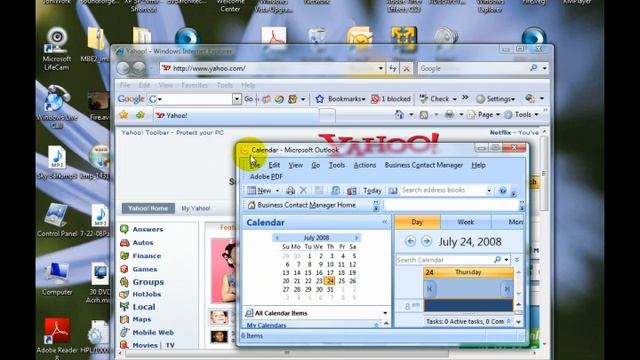Open Google toolbar search box dropdown
The height and width of the screenshot is (360, 640).
237,99
